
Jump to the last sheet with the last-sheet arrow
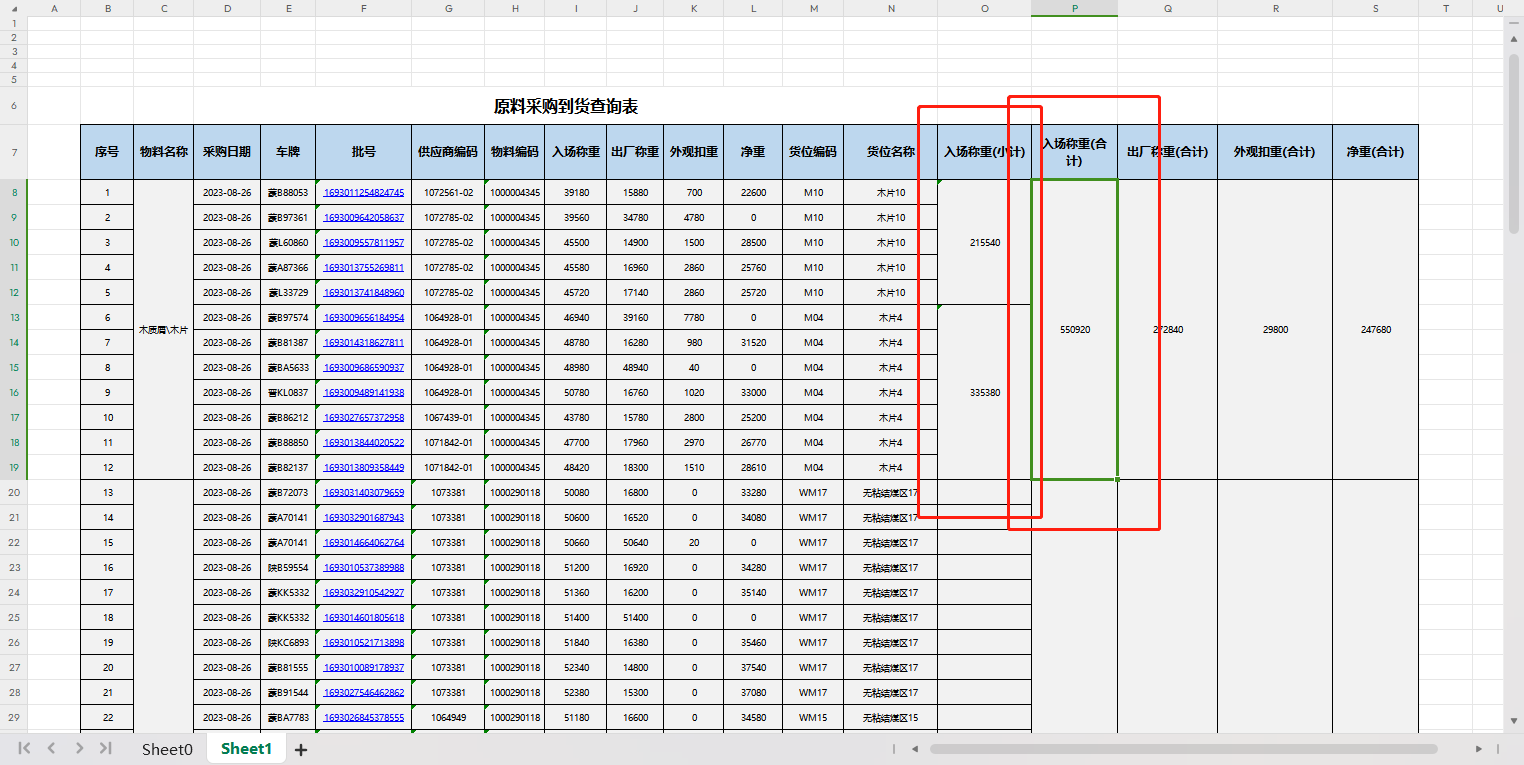pos(106,748)
